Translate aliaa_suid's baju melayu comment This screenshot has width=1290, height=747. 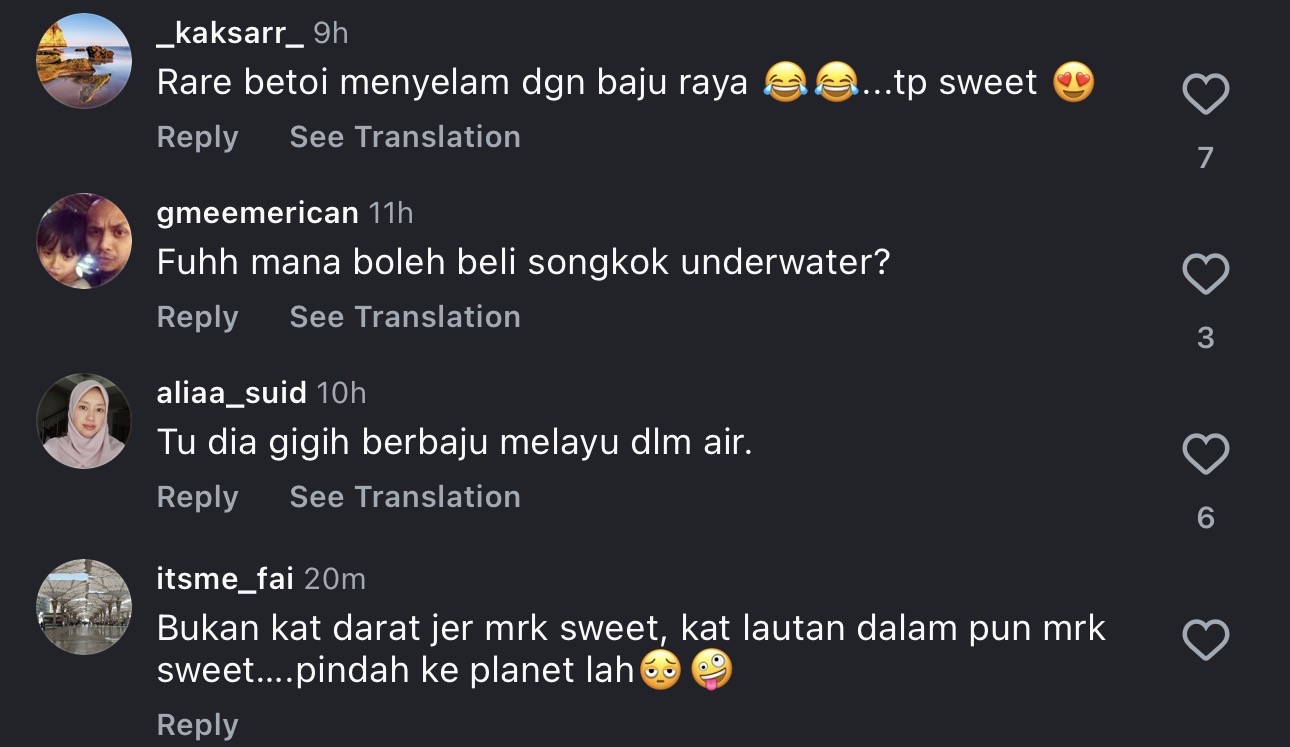coord(405,497)
